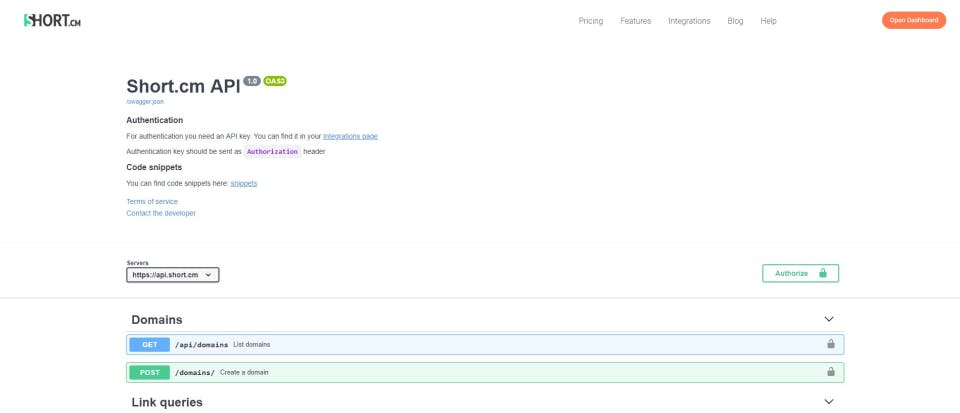Click the Short.cm logo
The image size is (960, 413).
click(x=52, y=20)
